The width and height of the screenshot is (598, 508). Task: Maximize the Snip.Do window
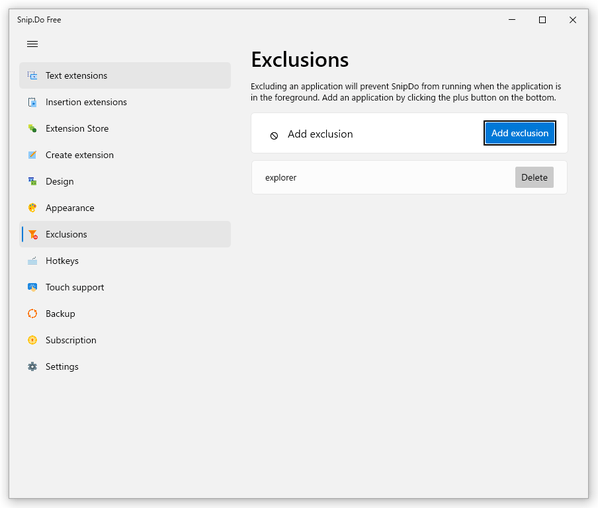tap(542, 20)
